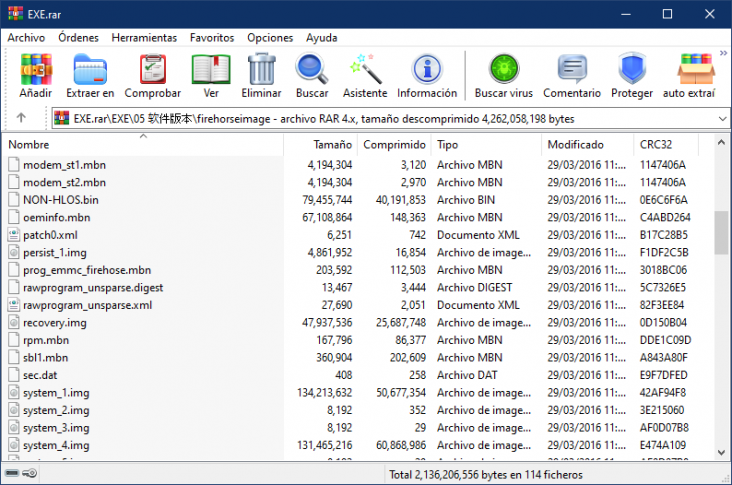Viewport: 732px width, 485px height.
Task: Sort by the CRC32 column header
Action: click(666, 145)
